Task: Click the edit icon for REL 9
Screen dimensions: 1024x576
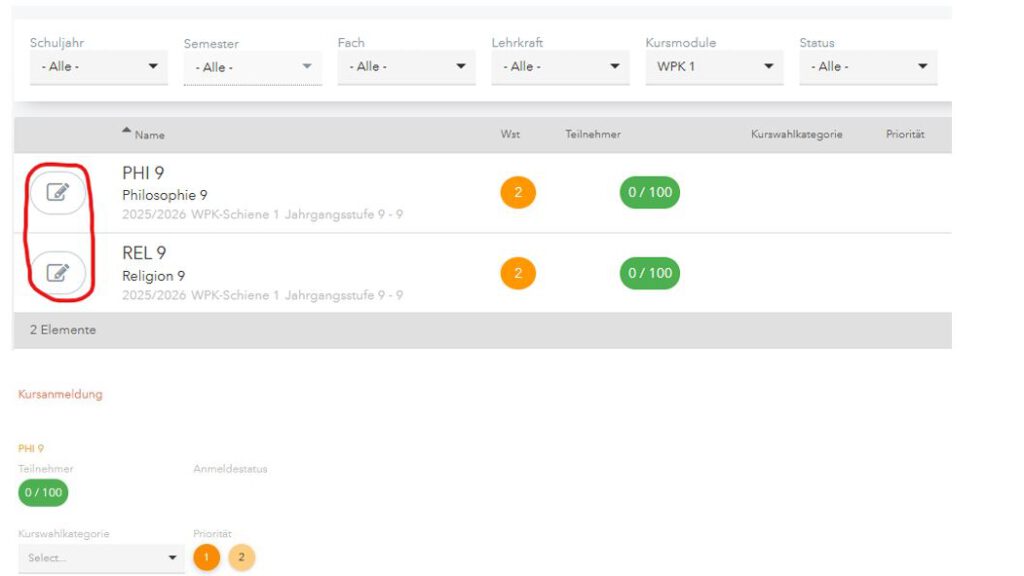Action: click(x=58, y=272)
